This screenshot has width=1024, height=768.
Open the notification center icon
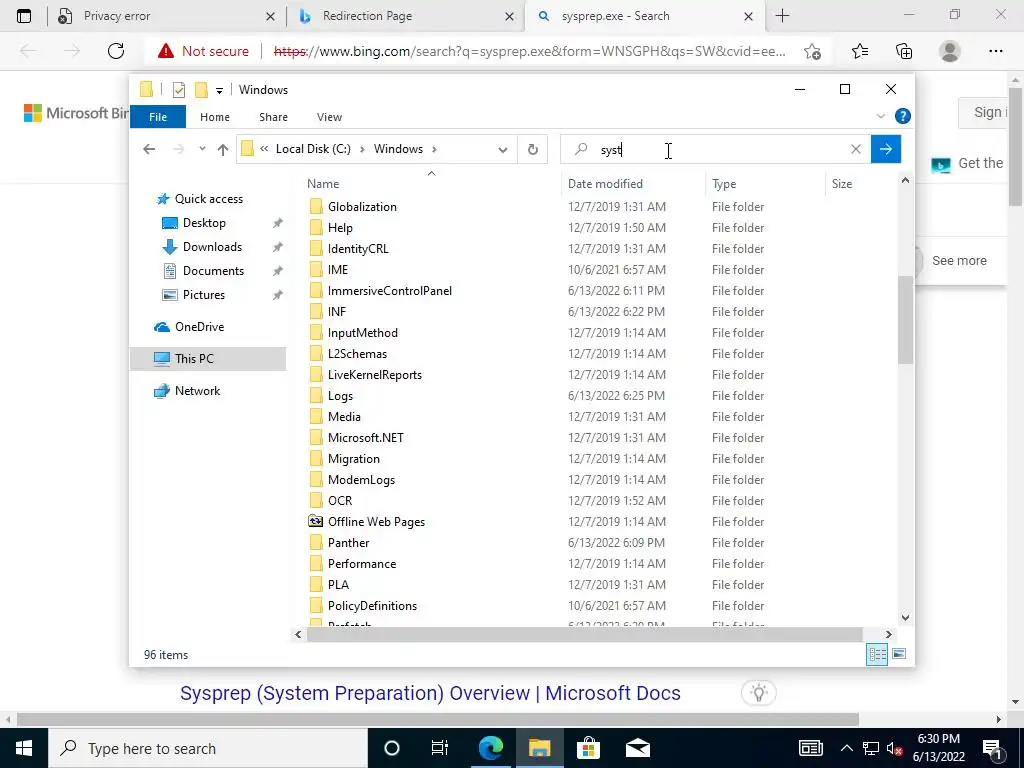(x=993, y=748)
